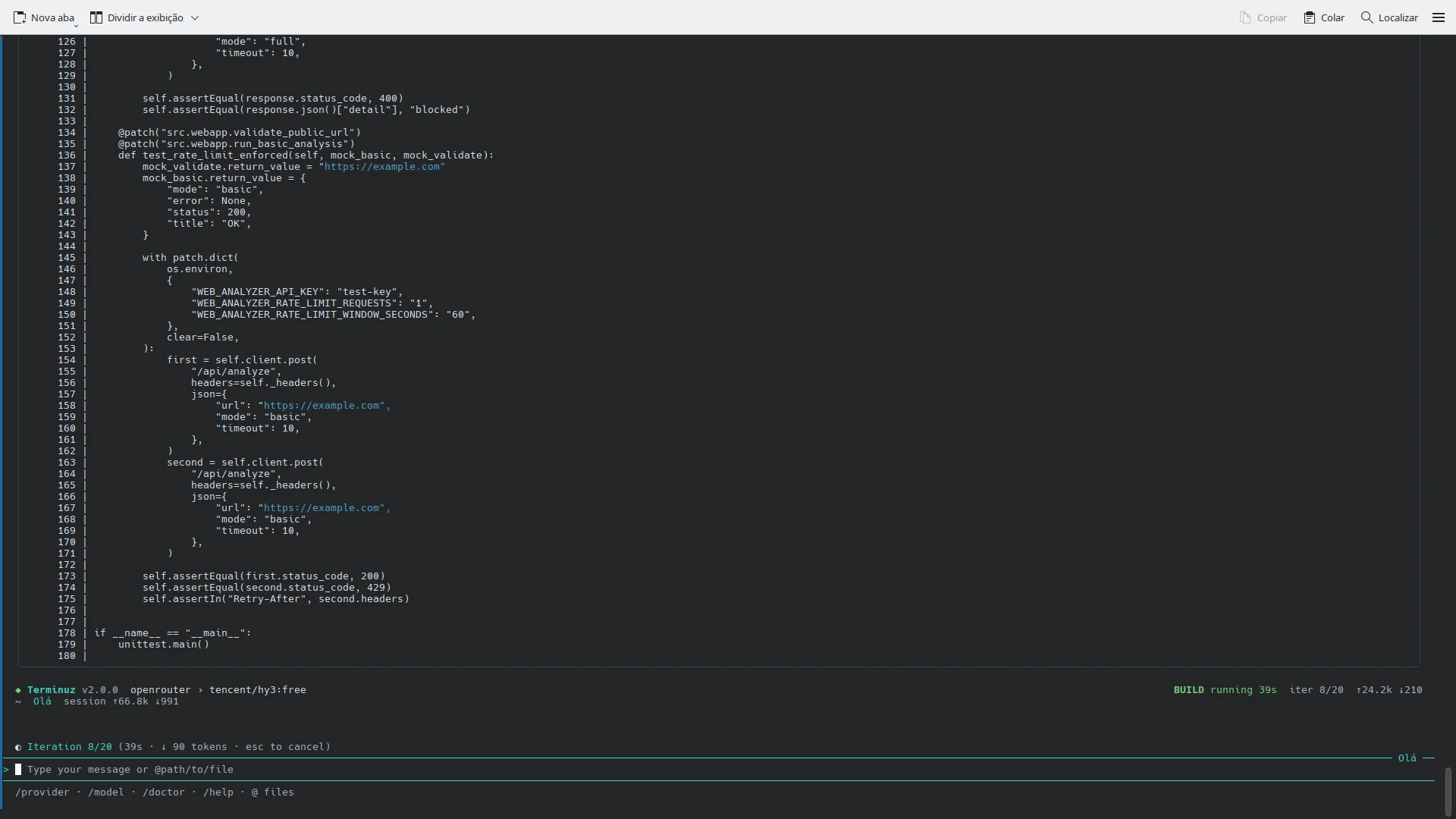The width and height of the screenshot is (1456, 819).
Task: Click the Nova aba tab icon
Action: point(20,17)
